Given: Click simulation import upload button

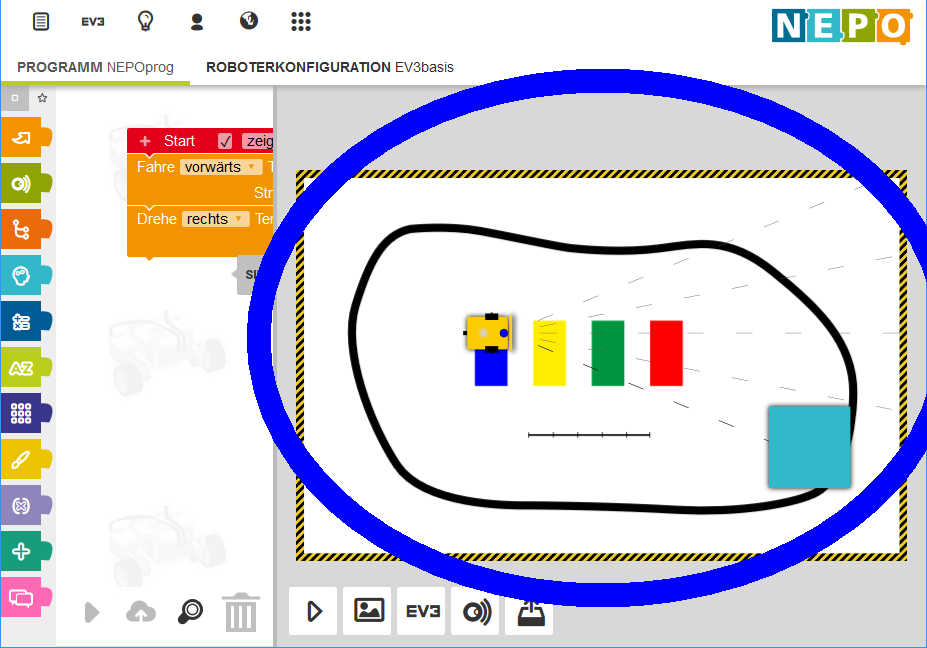Looking at the screenshot, I should click(530, 614).
